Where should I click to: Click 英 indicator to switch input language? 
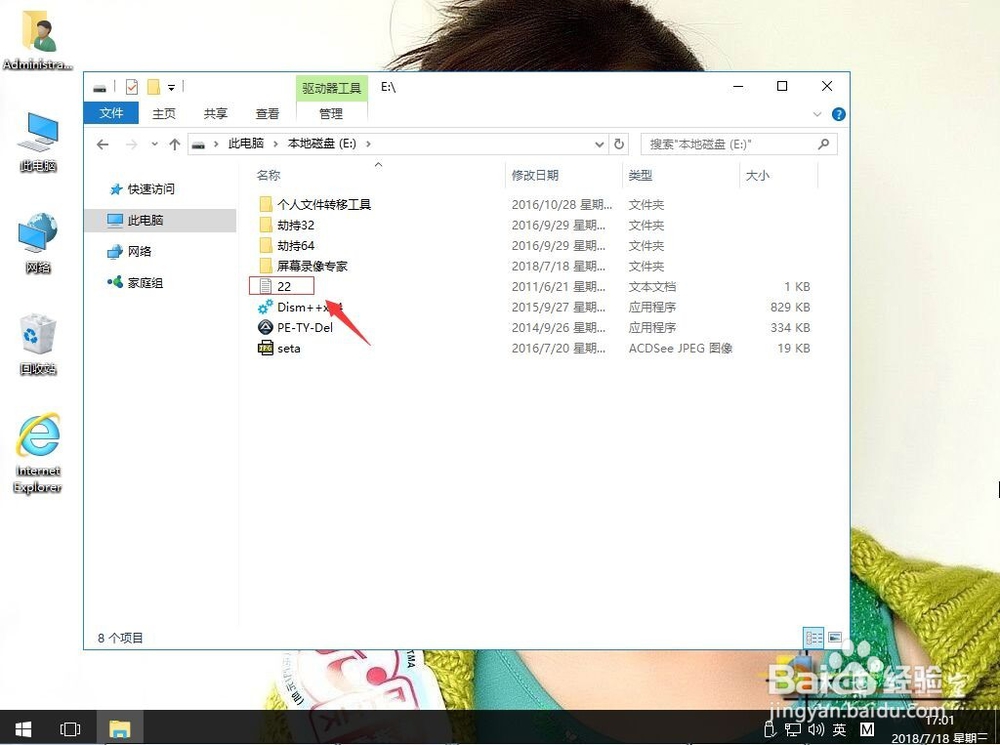[x=841, y=729]
